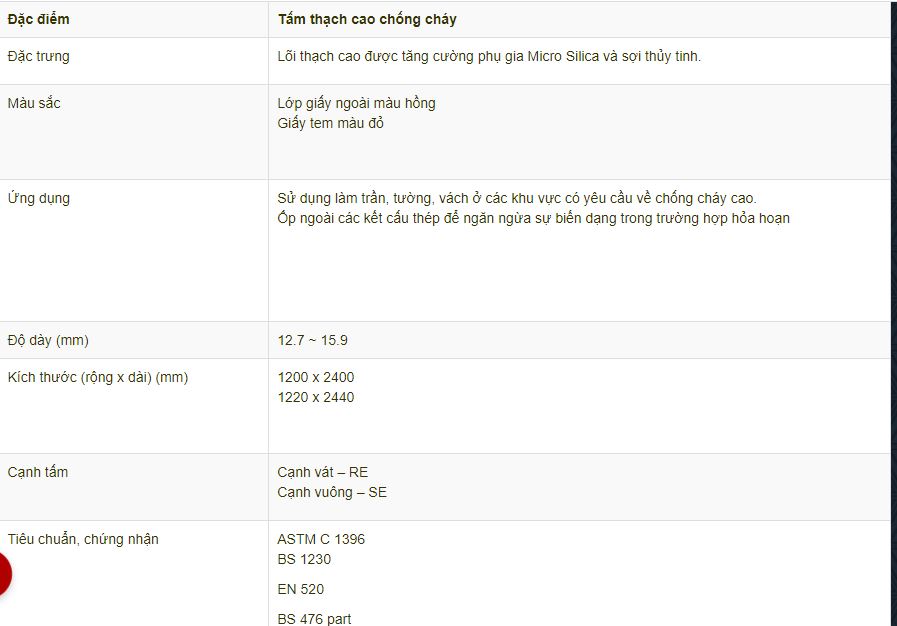
Task: Click the 'EN 520' standard text
Action: (x=300, y=589)
